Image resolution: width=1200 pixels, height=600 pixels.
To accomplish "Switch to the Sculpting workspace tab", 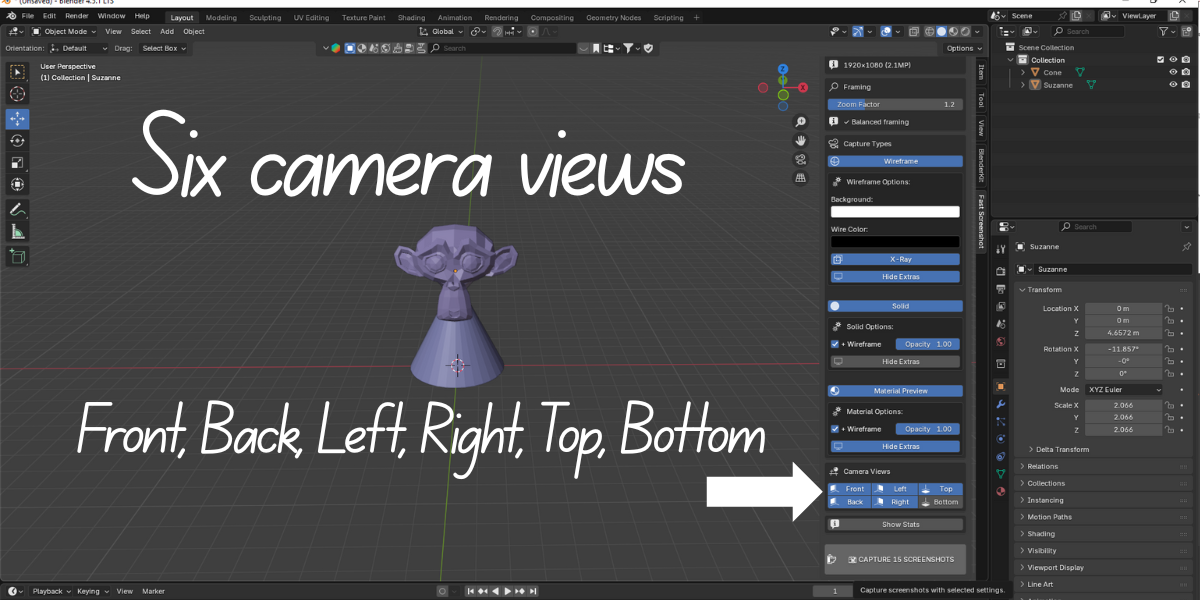I will tap(265, 17).
